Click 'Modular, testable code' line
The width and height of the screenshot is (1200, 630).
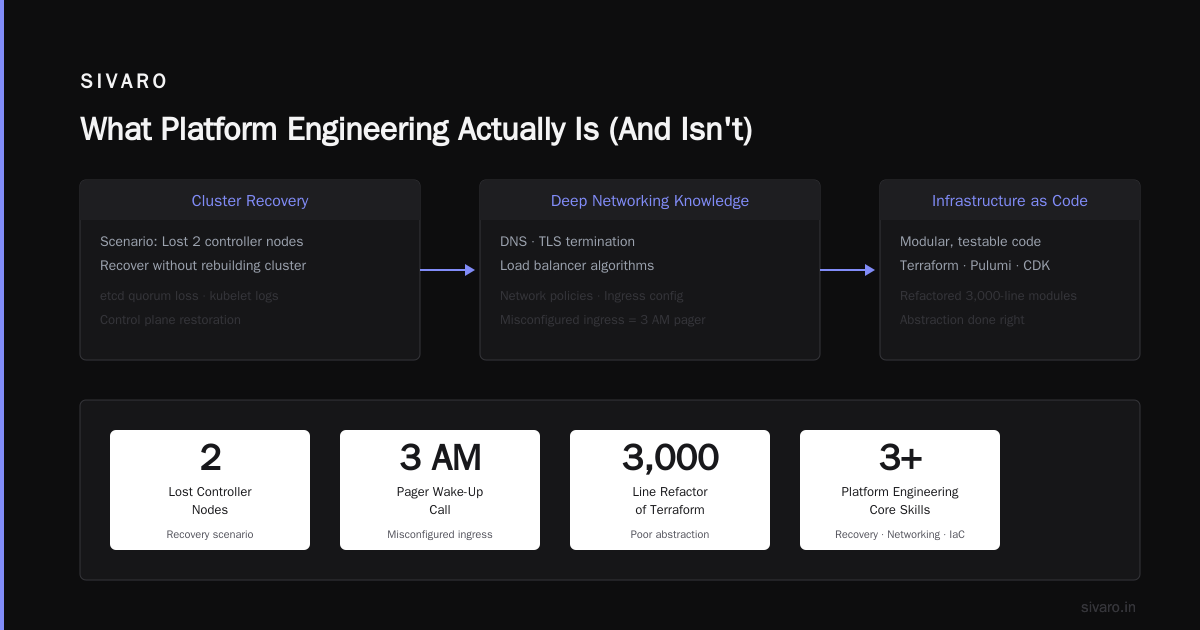[x=970, y=241]
